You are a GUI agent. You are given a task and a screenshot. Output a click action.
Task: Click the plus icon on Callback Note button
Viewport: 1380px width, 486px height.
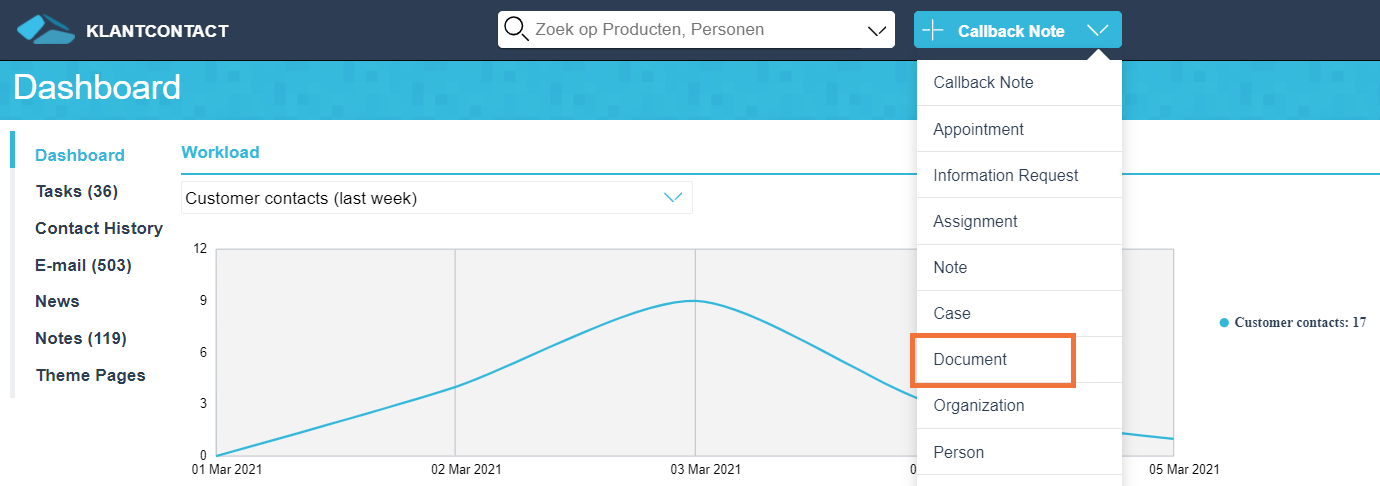click(x=933, y=30)
